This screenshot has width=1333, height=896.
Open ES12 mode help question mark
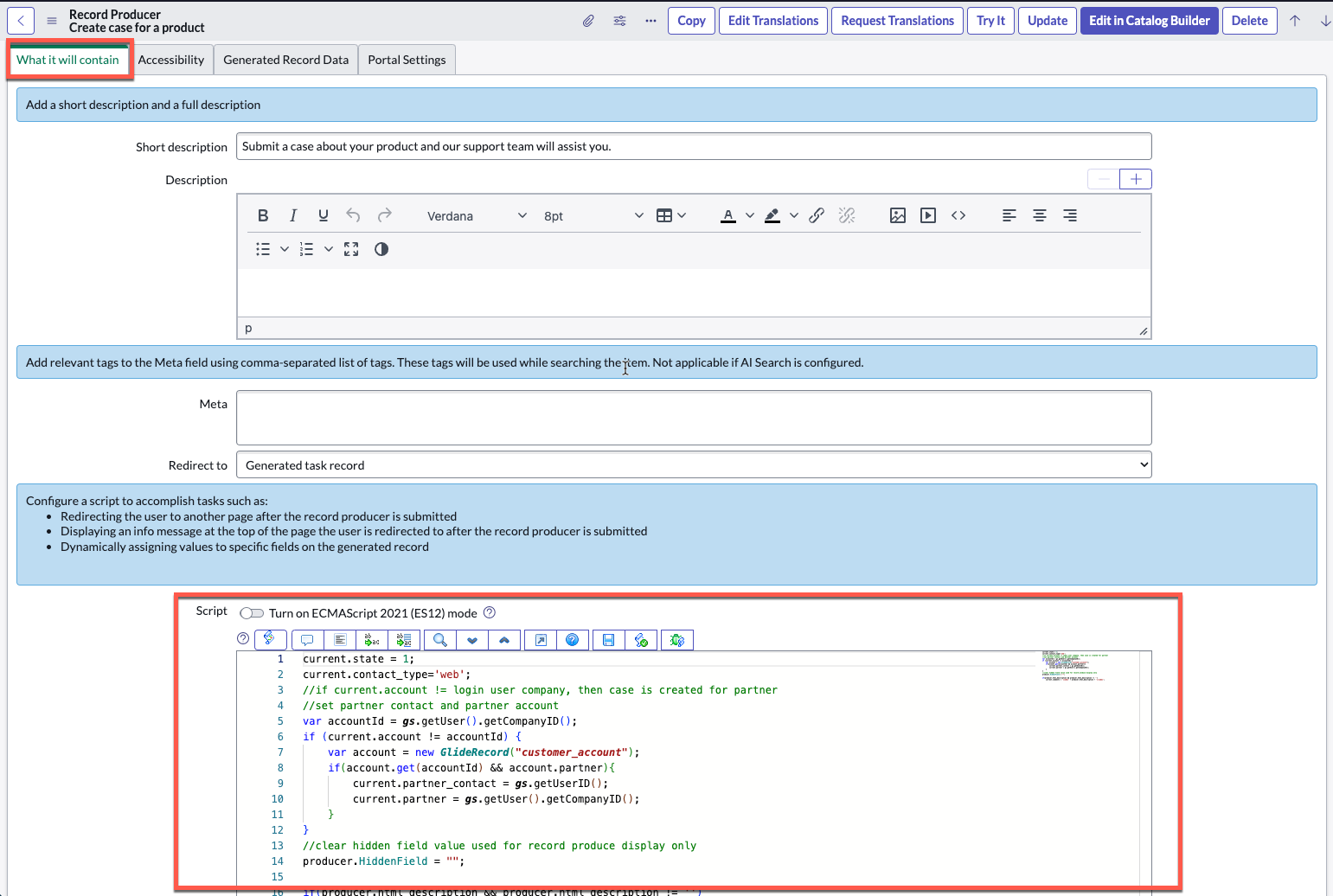click(490, 612)
